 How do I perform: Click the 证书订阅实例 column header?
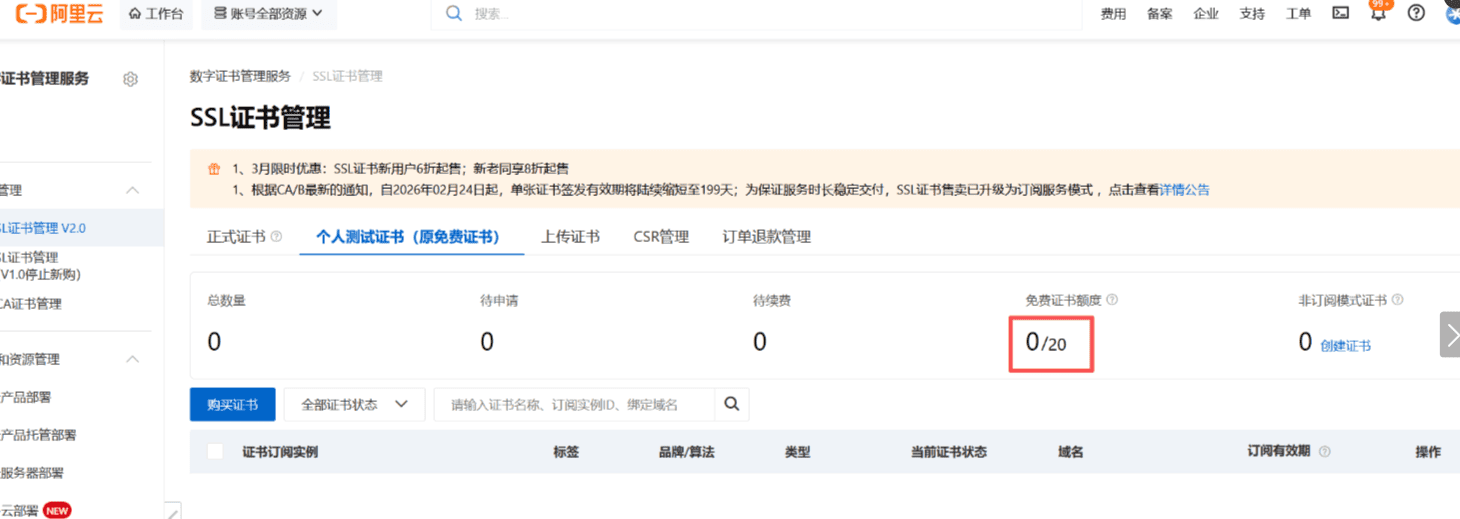pos(280,452)
